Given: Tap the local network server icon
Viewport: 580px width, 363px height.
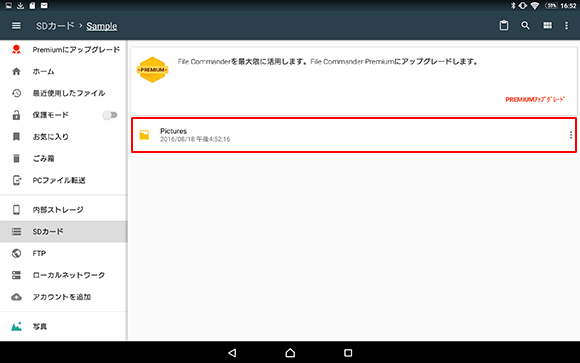Looking at the screenshot, I should [x=16, y=275].
